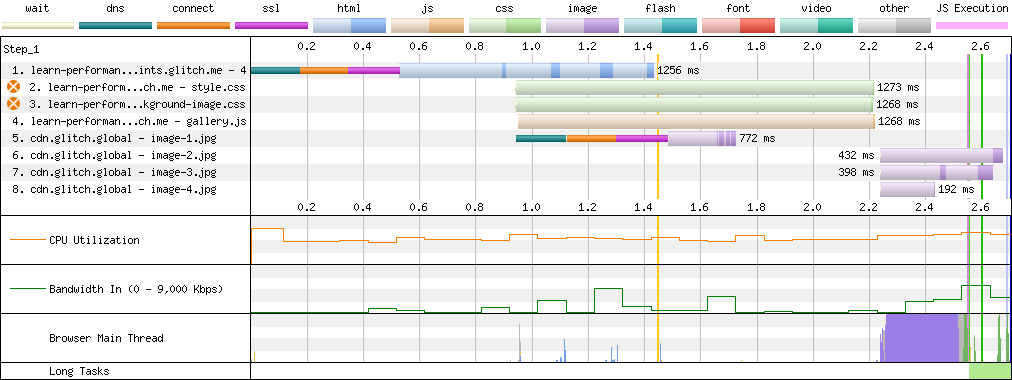Select request 2 style.css row label

[x=136, y=87]
